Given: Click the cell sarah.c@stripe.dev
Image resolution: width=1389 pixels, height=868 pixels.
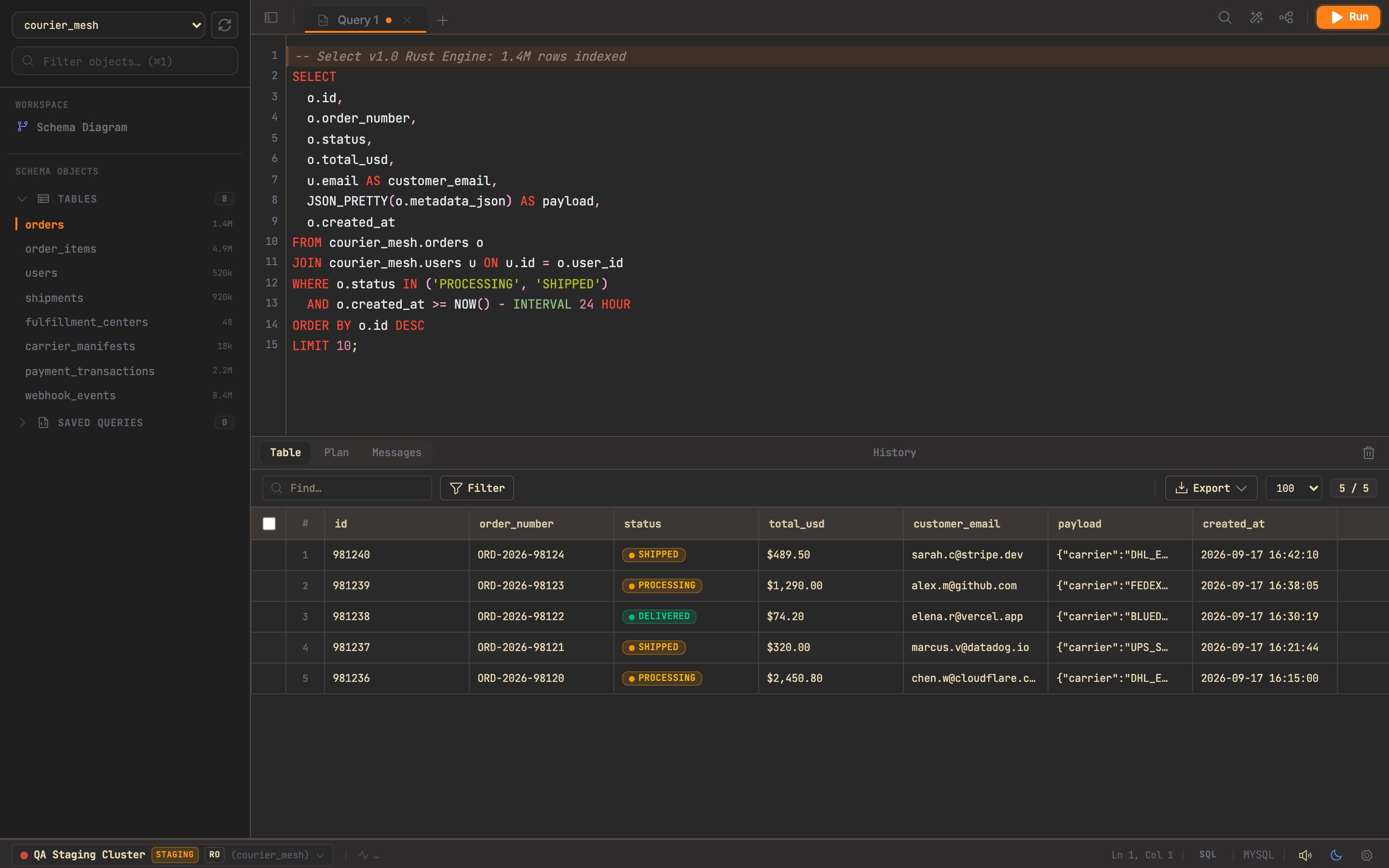Looking at the screenshot, I should tap(975, 555).
